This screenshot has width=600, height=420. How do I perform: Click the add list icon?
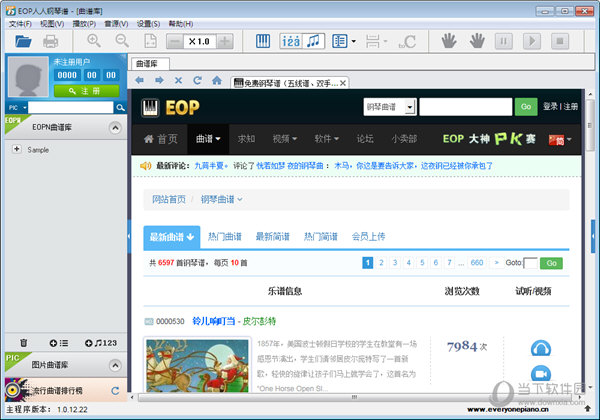coord(59,343)
